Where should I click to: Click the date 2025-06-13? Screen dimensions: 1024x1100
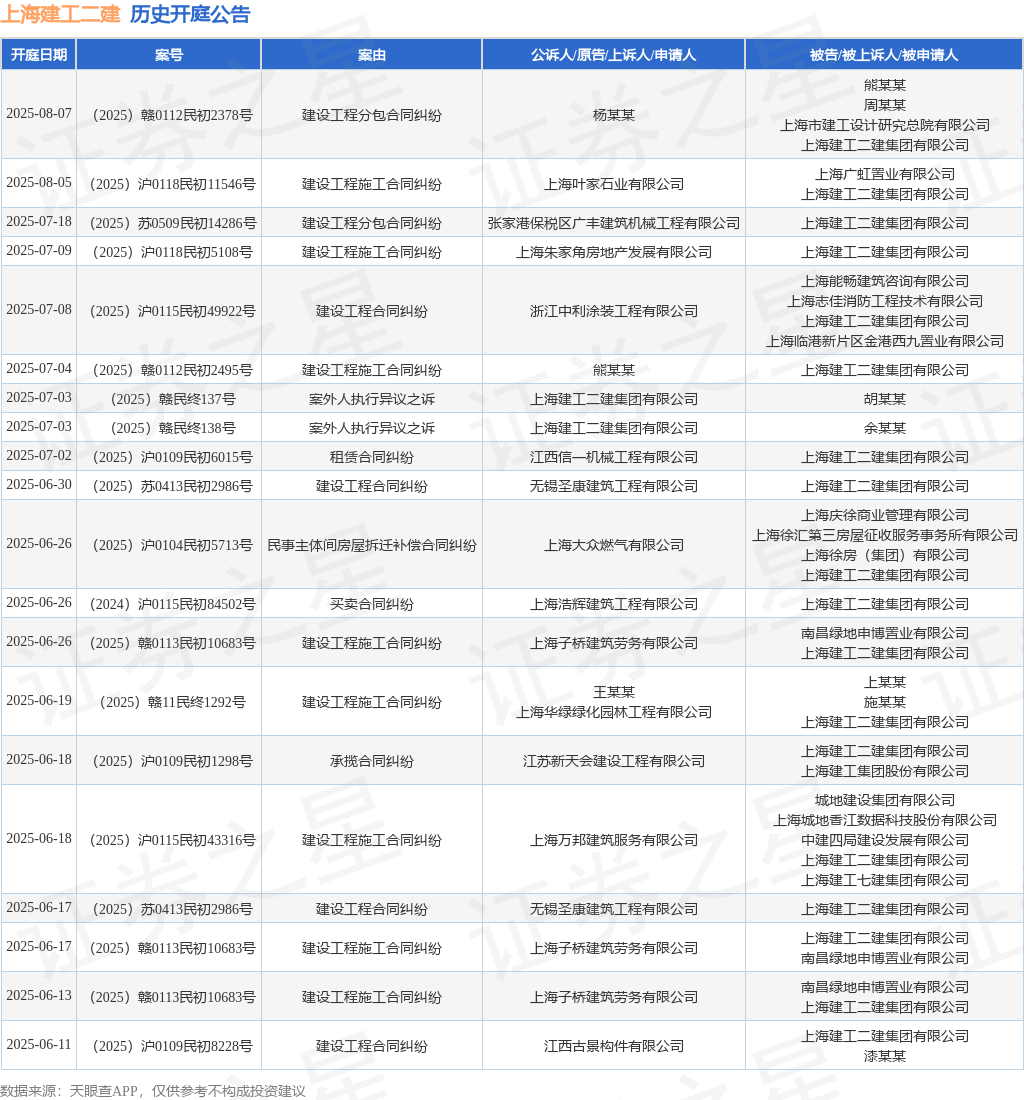39,995
